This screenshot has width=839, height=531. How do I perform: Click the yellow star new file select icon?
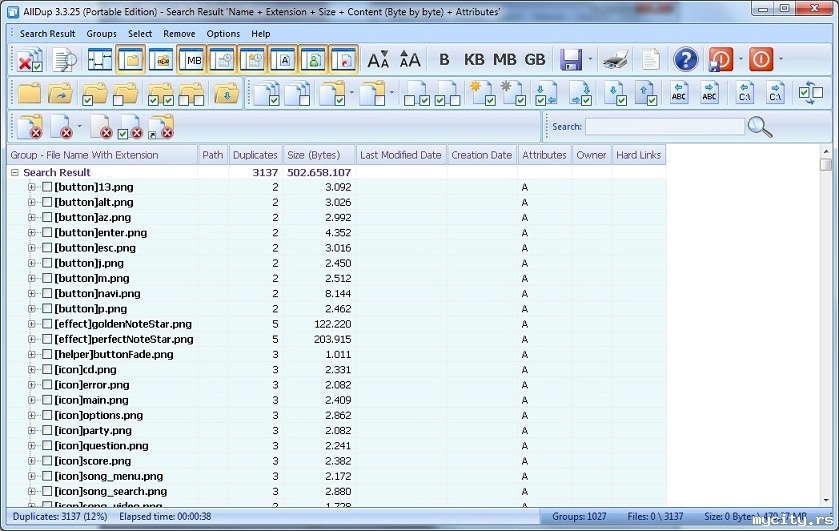click(482, 93)
